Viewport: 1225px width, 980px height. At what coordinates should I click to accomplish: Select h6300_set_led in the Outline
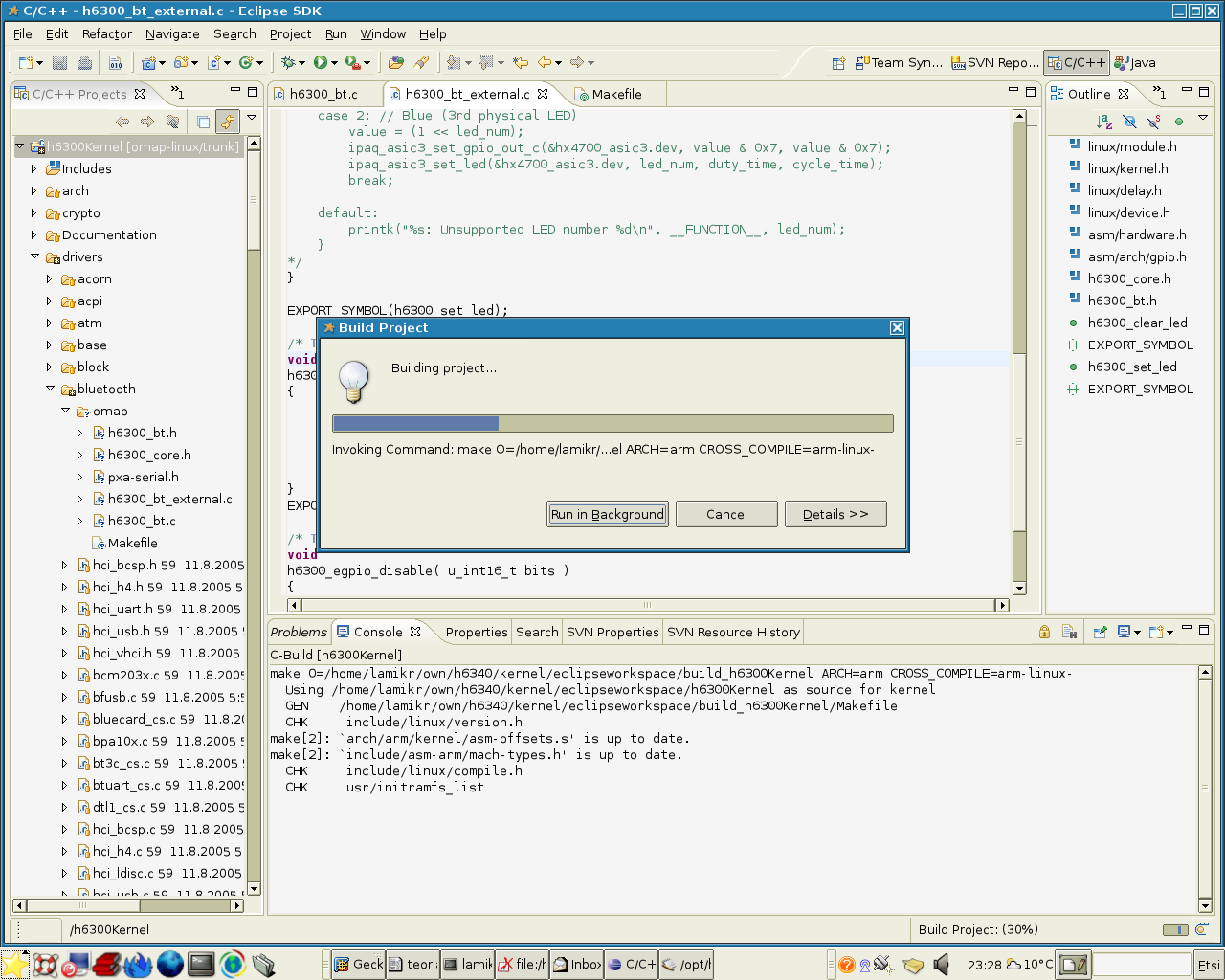pyautogui.click(x=1132, y=367)
